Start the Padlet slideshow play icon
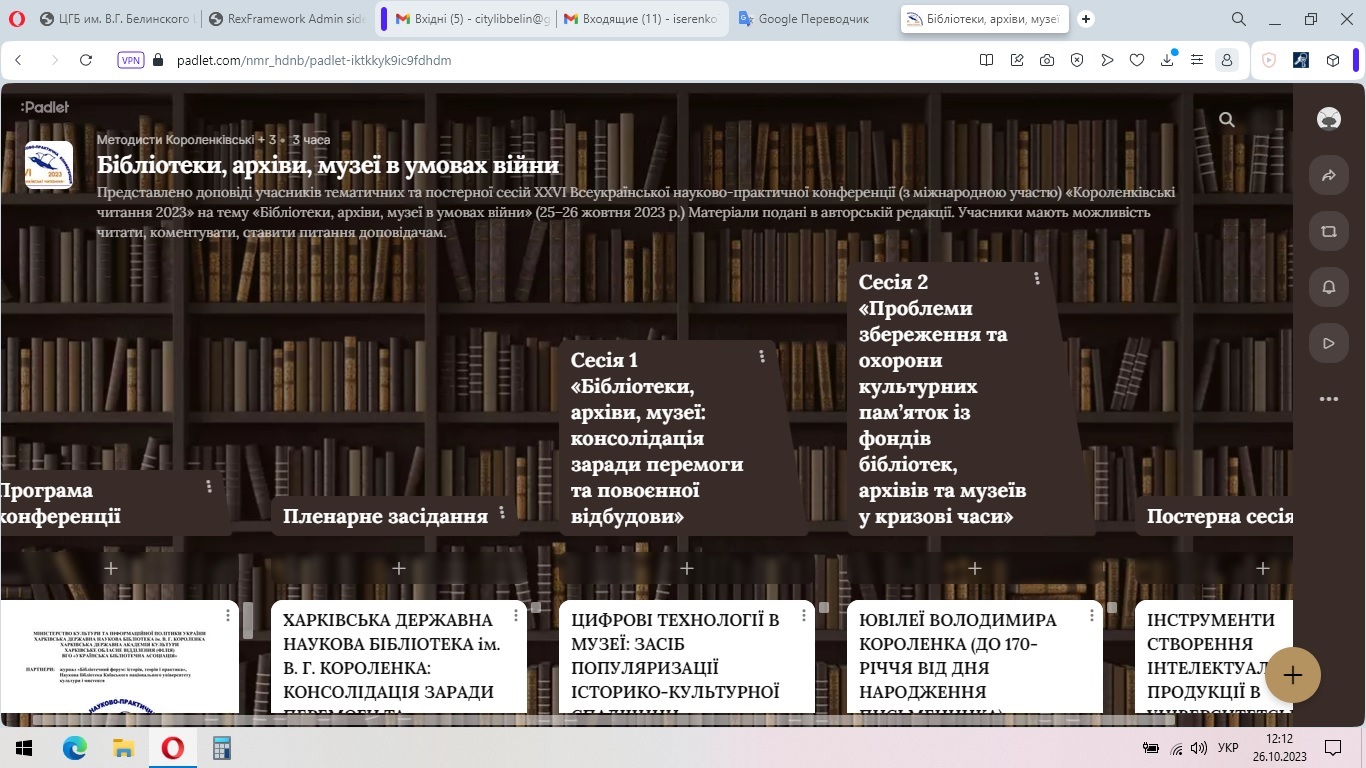Image resolution: width=1366 pixels, height=768 pixels. tap(1328, 343)
